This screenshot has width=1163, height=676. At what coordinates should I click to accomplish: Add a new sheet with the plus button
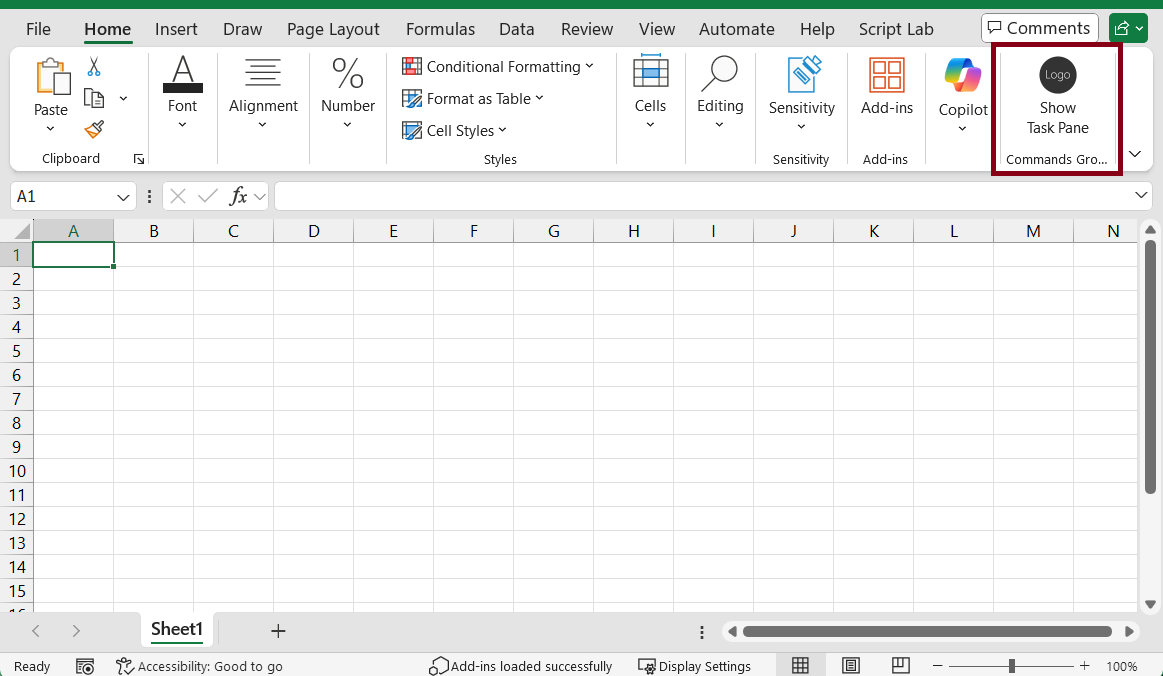pyautogui.click(x=278, y=631)
